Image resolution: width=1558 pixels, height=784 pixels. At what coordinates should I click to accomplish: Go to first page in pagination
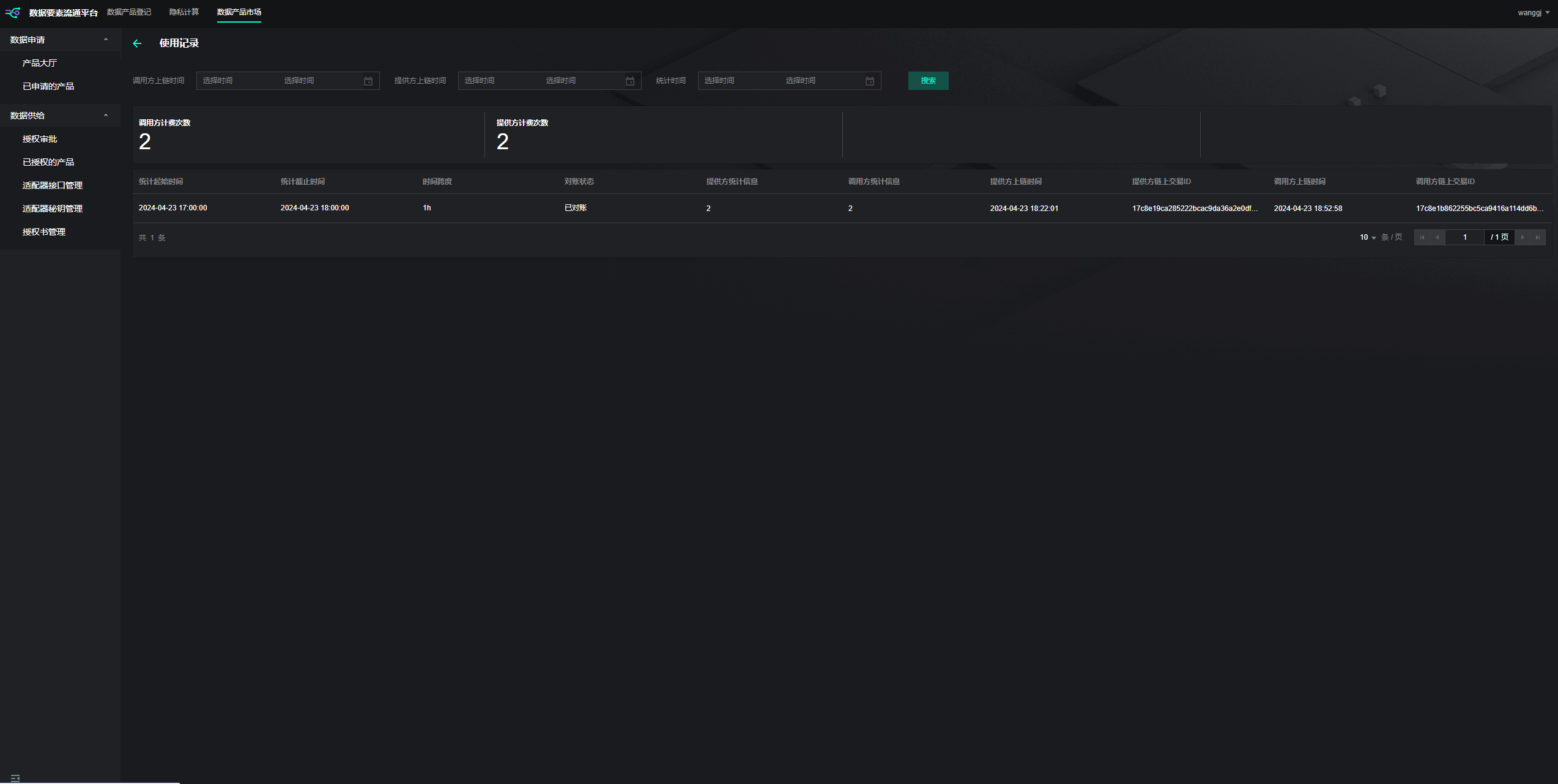click(x=1422, y=237)
